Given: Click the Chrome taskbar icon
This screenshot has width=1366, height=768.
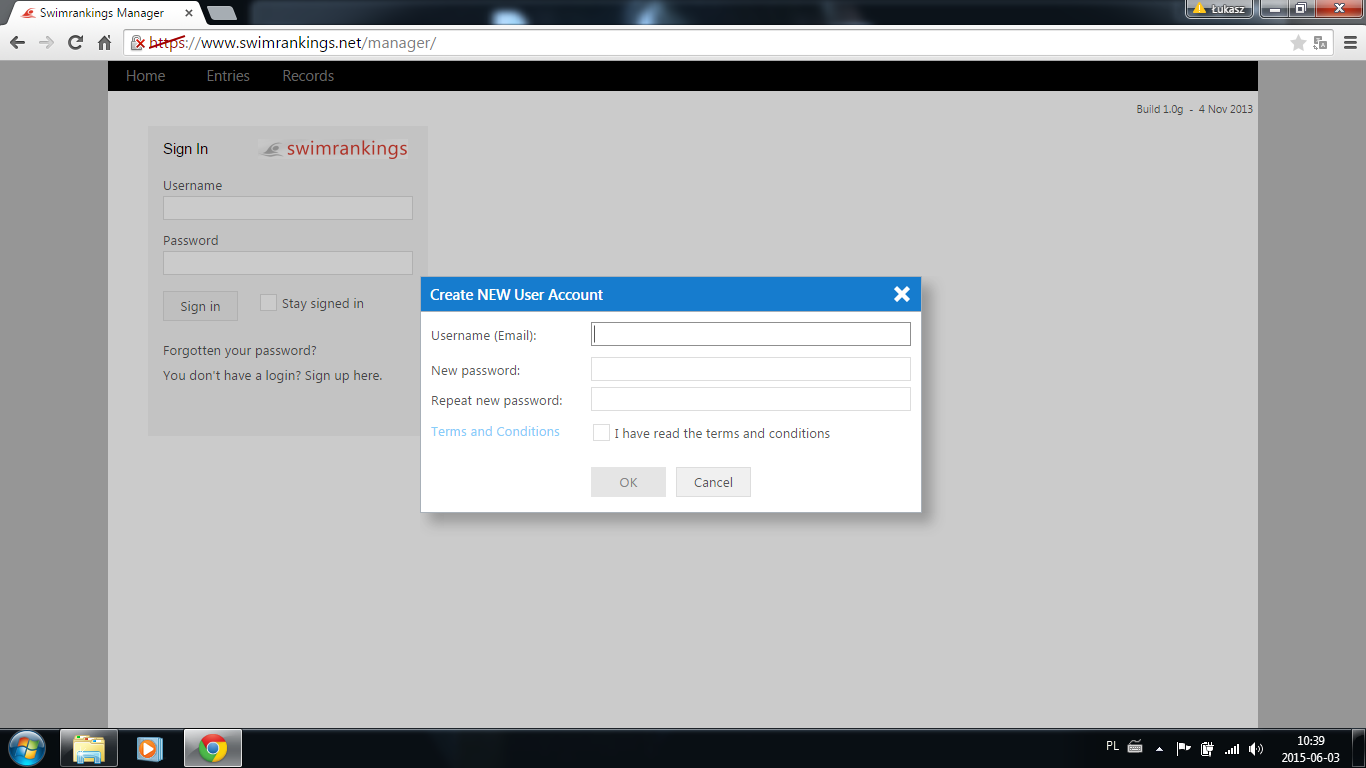Looking at the screenshot, I should pos(212,748).
